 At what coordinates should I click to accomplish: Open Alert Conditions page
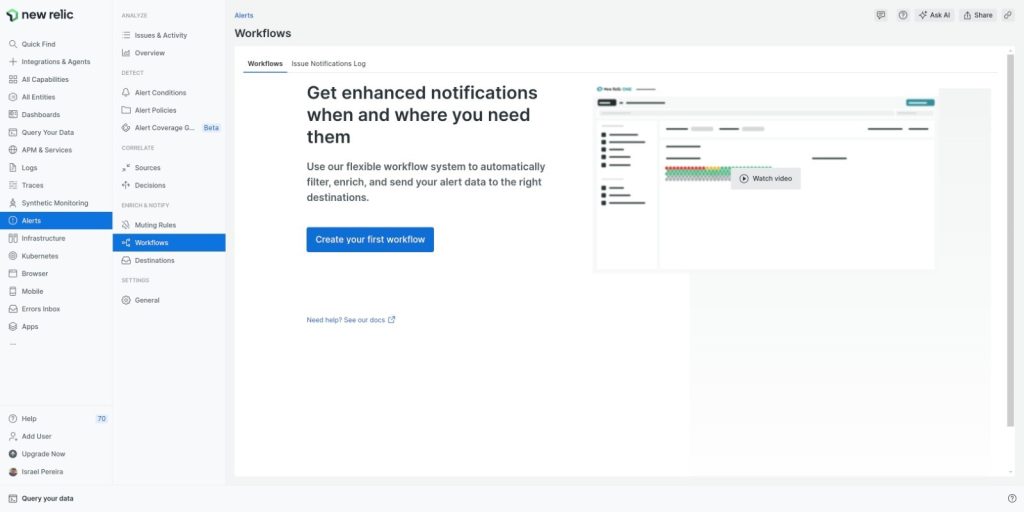coord(160,93)
